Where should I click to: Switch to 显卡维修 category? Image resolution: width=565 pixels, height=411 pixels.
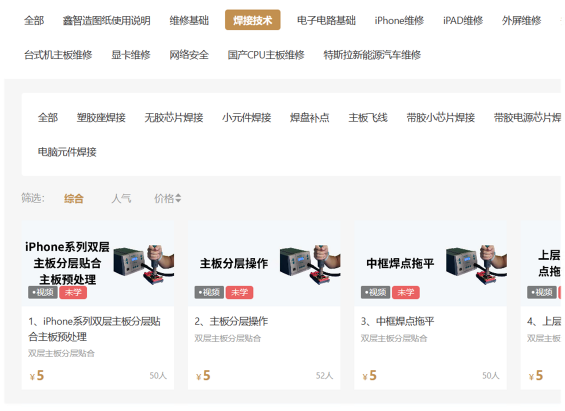[x=131, y=55]
